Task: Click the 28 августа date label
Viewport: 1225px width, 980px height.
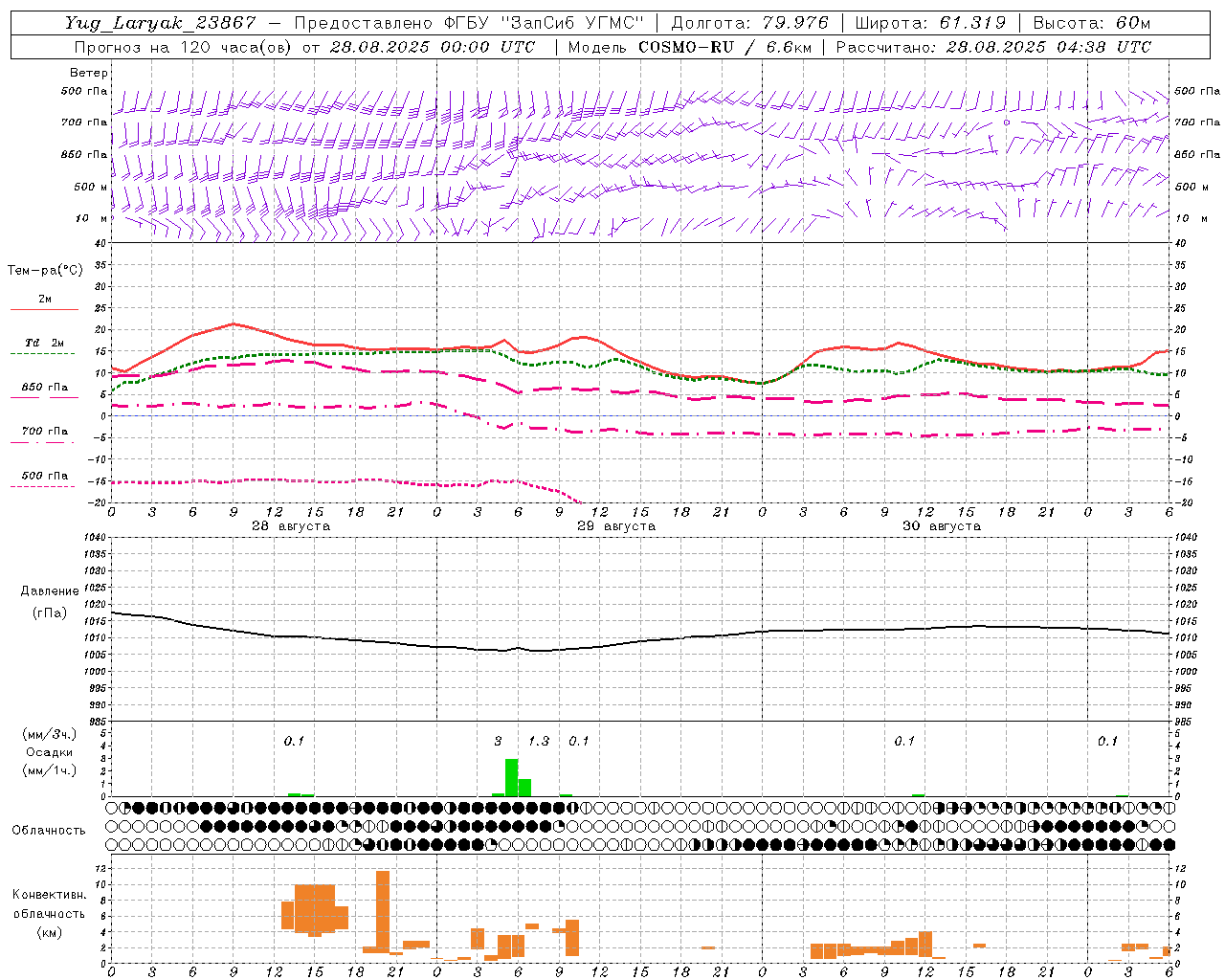Action: tap(290, 526)
